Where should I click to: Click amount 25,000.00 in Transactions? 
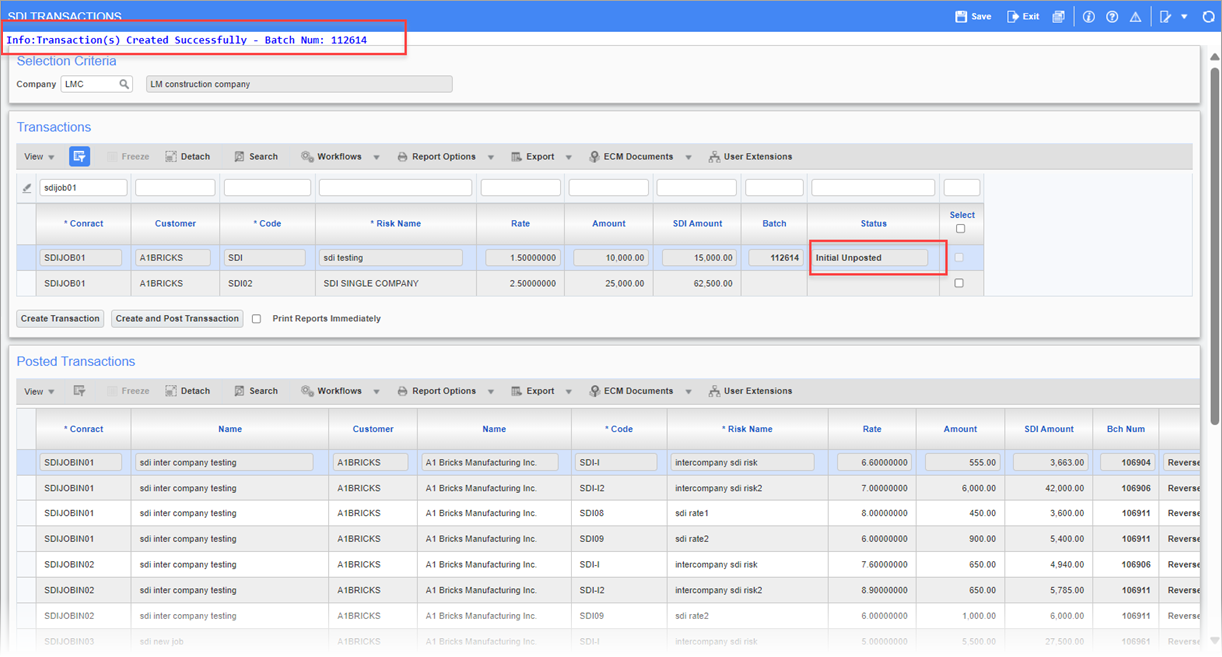tap(608, 283)
